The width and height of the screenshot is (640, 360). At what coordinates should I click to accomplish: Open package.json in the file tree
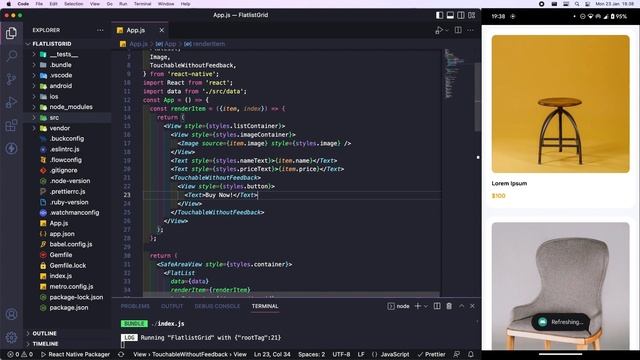(x=69, y=308)
